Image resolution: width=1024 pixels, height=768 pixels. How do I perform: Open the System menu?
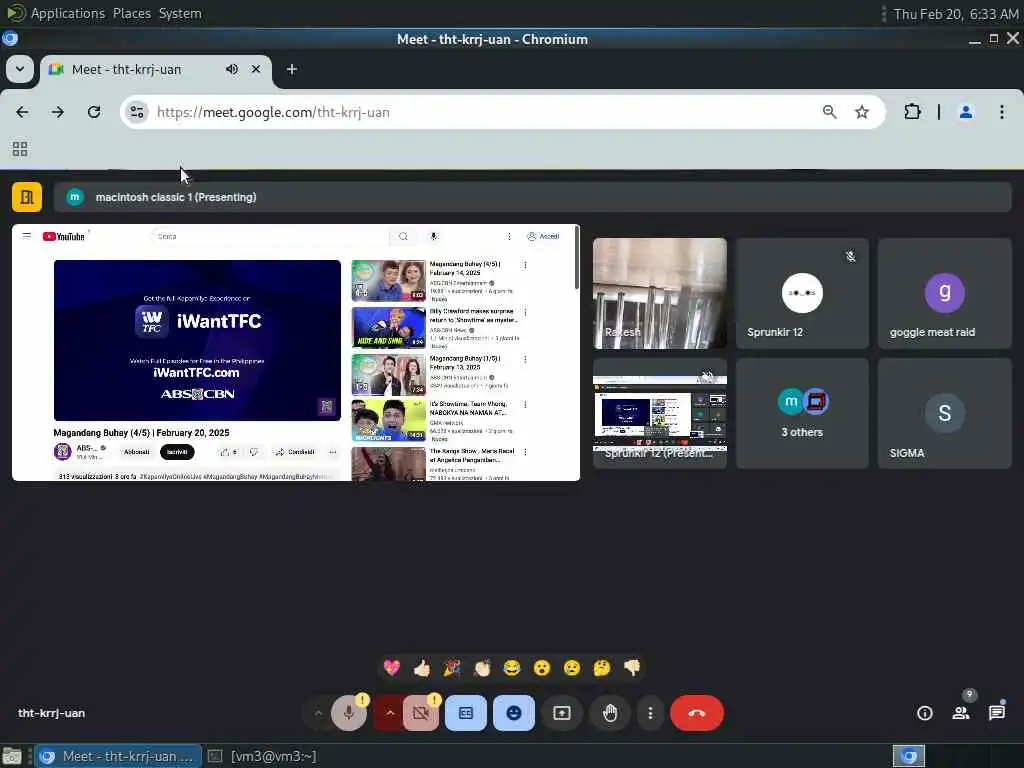coord(180,14)
